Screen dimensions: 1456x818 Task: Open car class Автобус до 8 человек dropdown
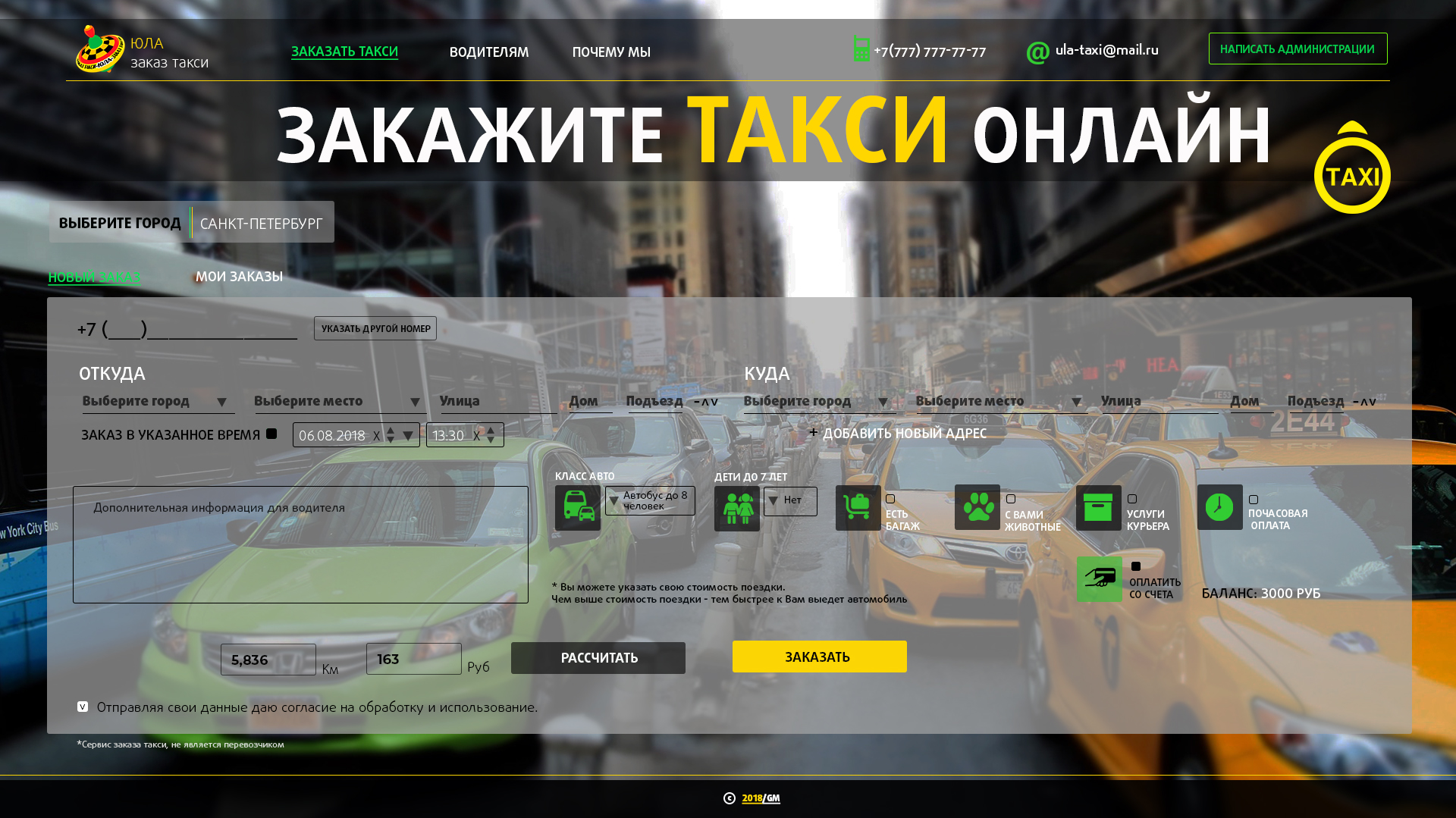(650, 501)
